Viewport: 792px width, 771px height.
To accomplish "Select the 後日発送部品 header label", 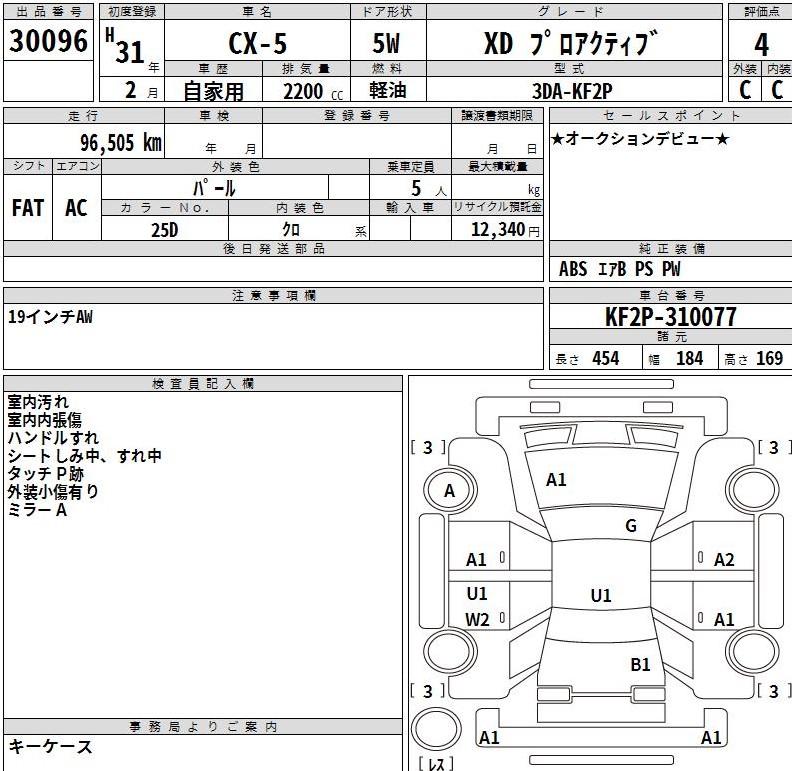I will [274, 249].
